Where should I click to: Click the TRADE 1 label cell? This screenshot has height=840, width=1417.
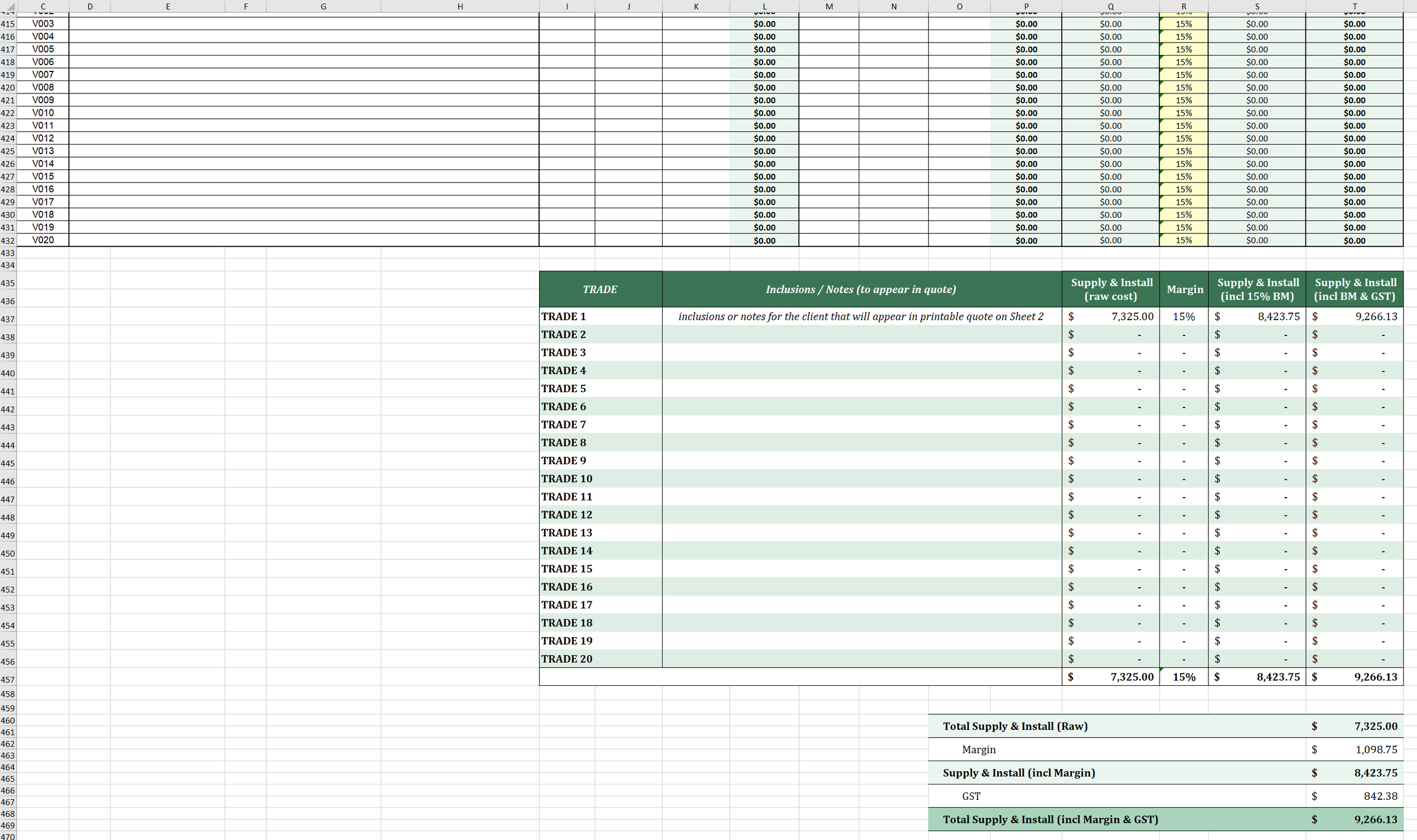click(600, 316)
